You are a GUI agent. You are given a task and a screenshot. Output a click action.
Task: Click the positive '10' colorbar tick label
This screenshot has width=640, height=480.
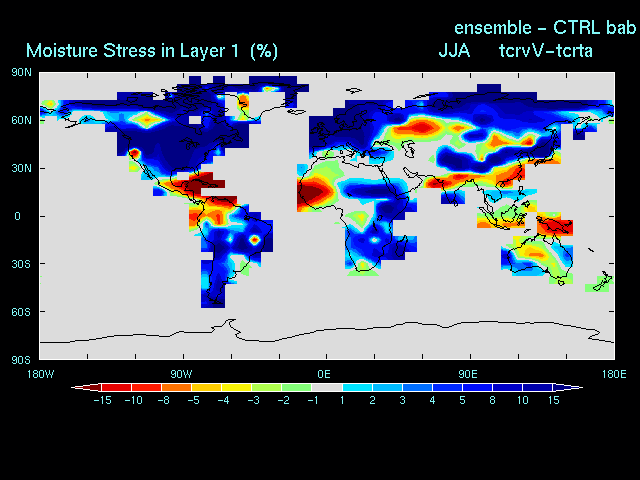[x=523, y=400]
